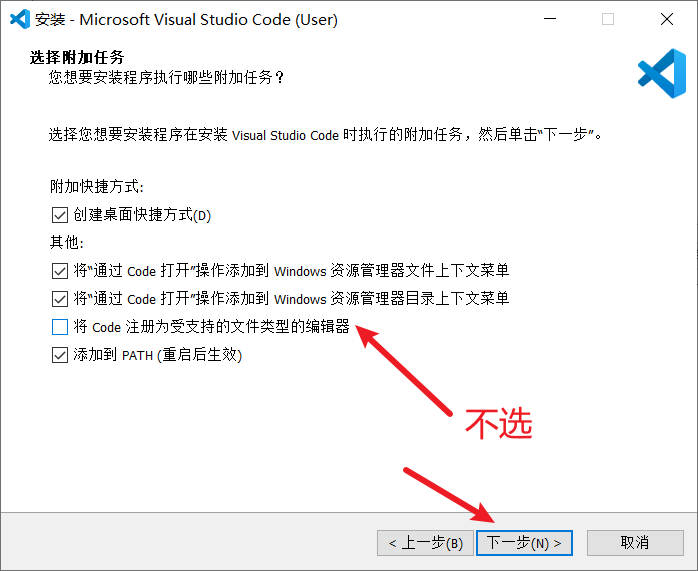Click the window title 安装 - Microsoft Visual Studio Code (User)

[186, 20]
